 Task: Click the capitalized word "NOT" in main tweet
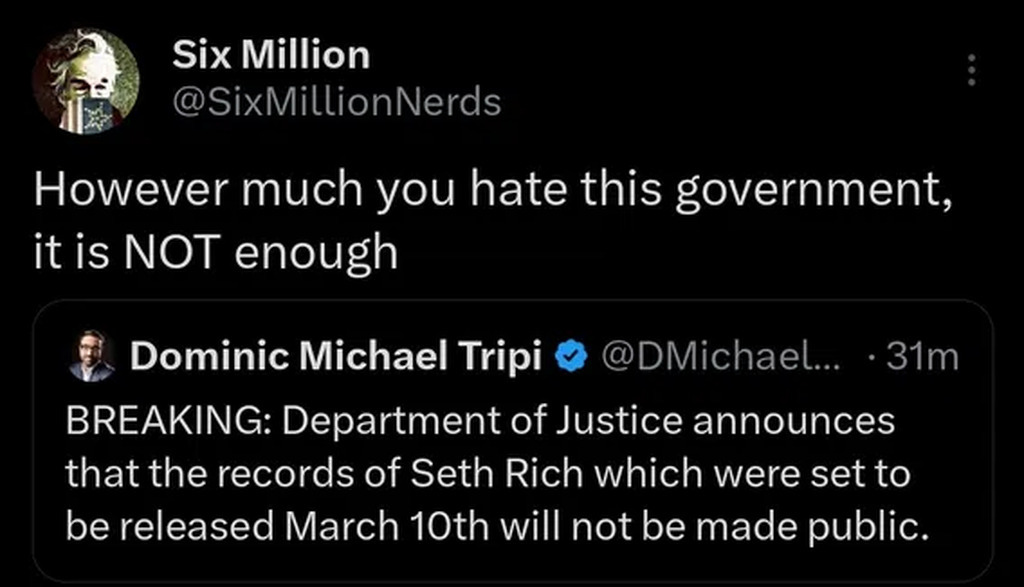(x=166, y=253)
